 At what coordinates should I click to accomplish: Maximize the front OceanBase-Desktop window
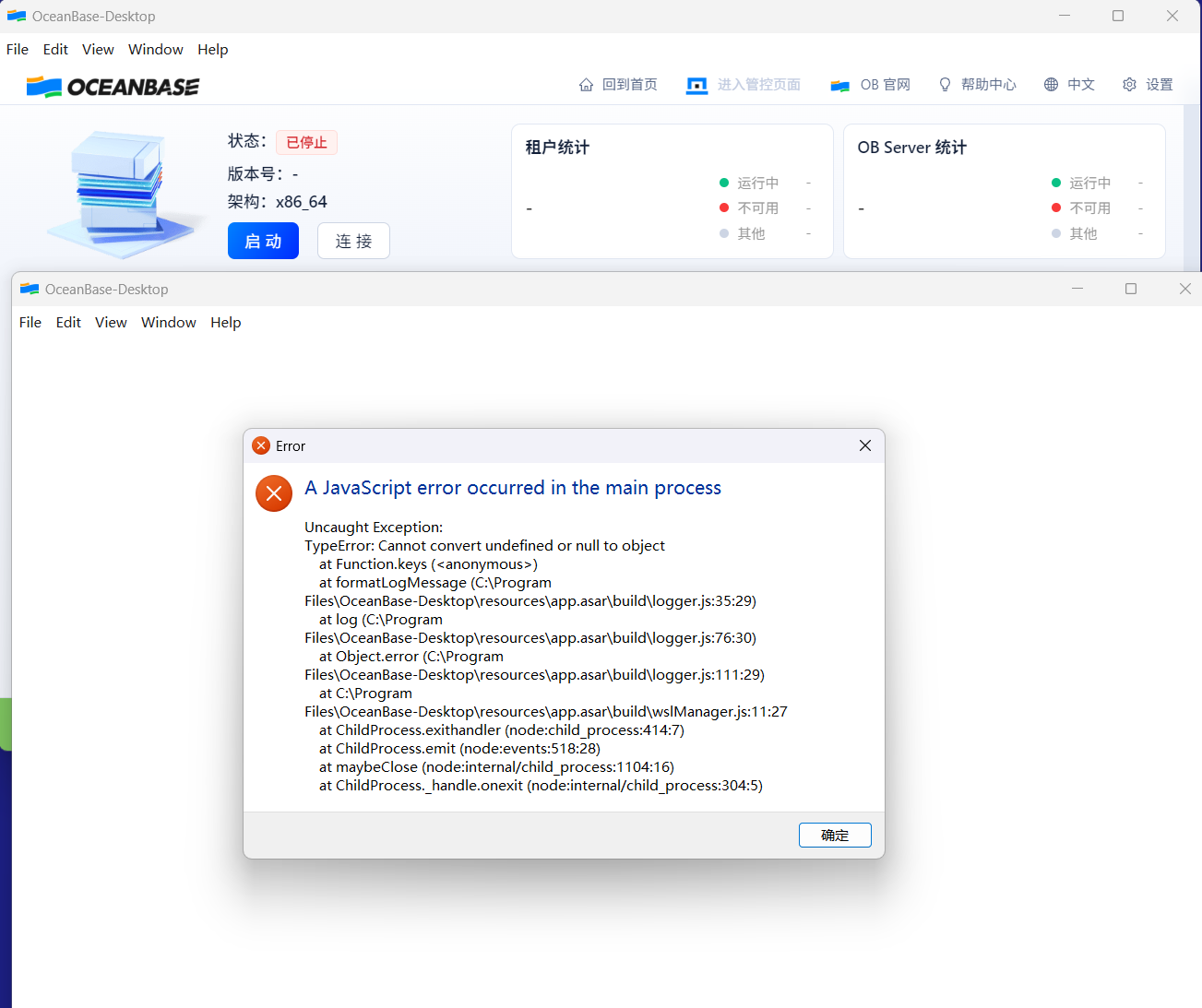tap(1131, 289)
